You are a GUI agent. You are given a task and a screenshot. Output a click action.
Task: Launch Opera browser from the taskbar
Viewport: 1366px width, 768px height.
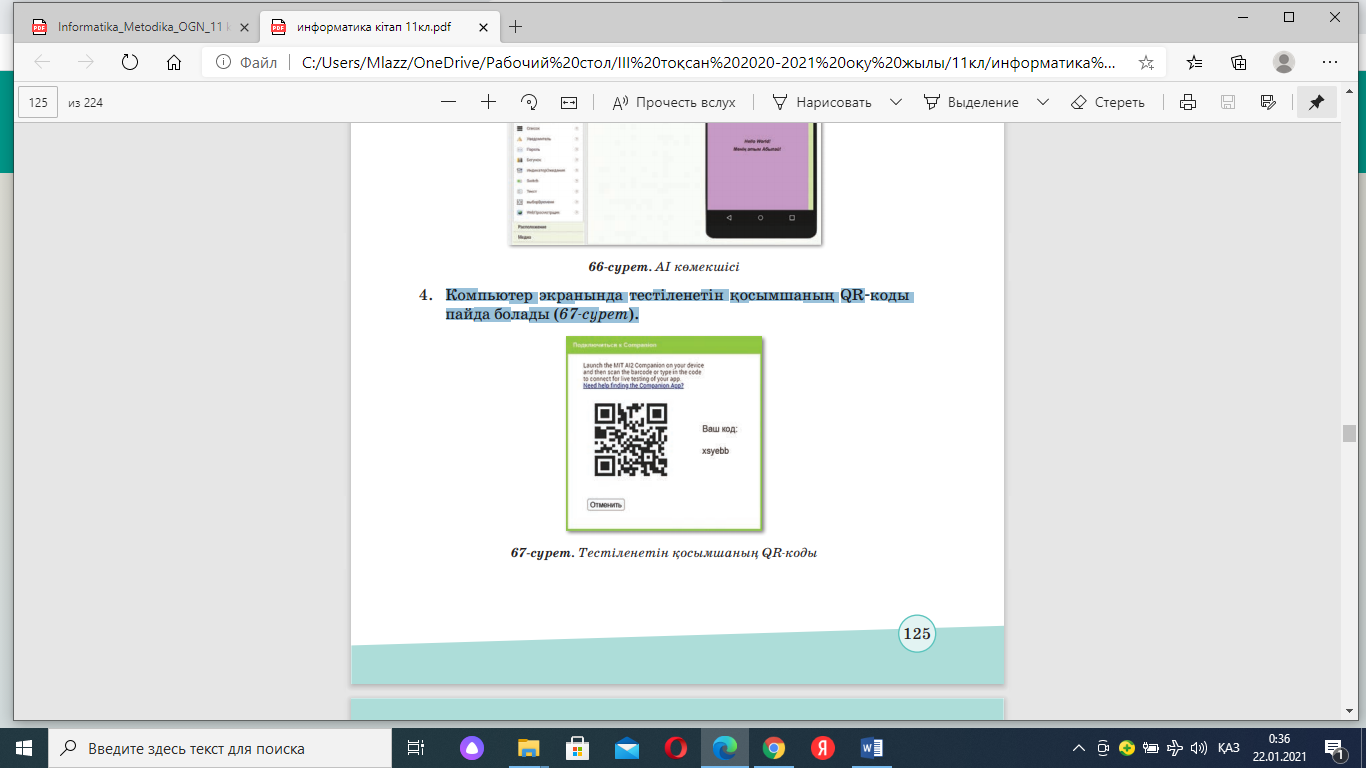(675, 748)
